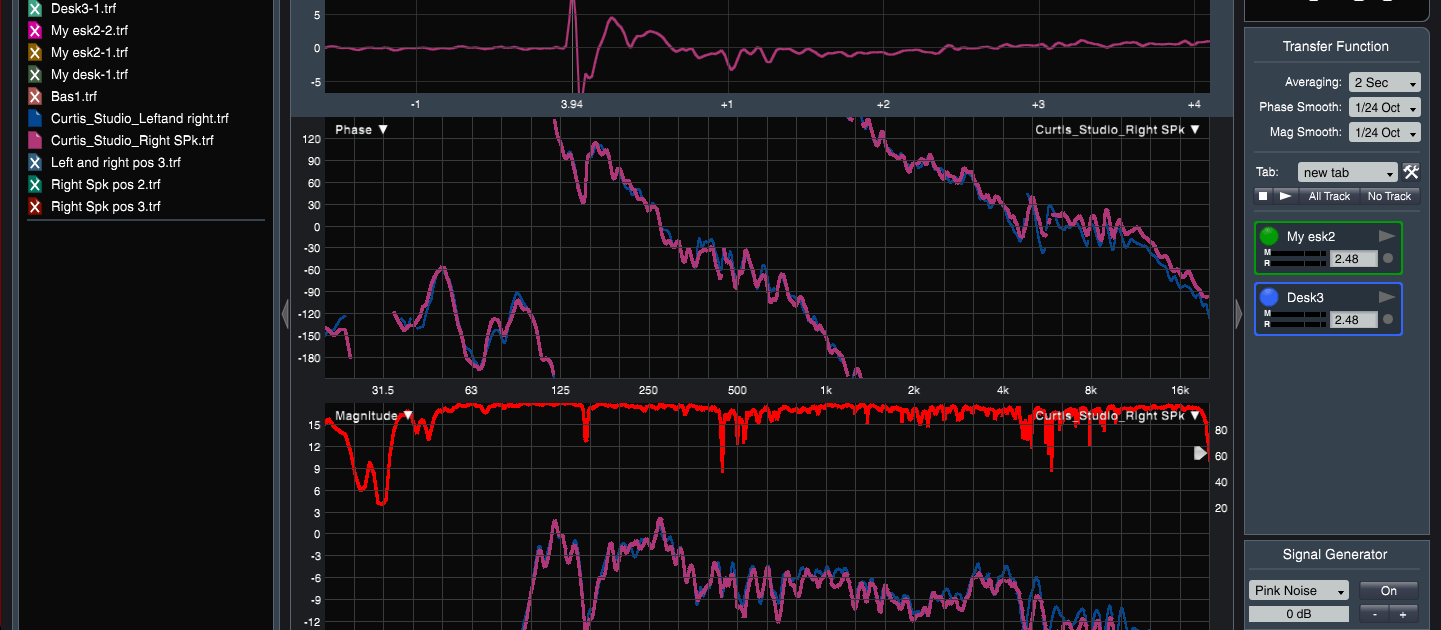Increase generator level with plus button

(1403, 614)
